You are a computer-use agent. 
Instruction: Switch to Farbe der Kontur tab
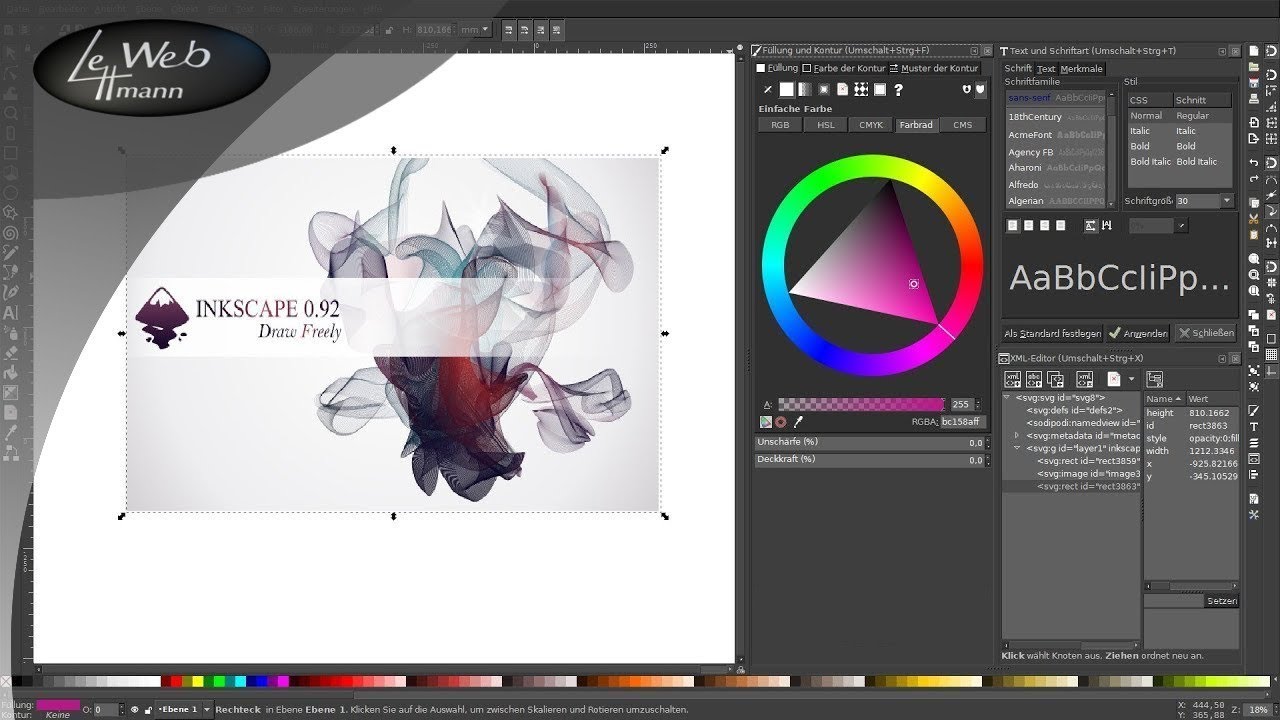coord(844,68)
